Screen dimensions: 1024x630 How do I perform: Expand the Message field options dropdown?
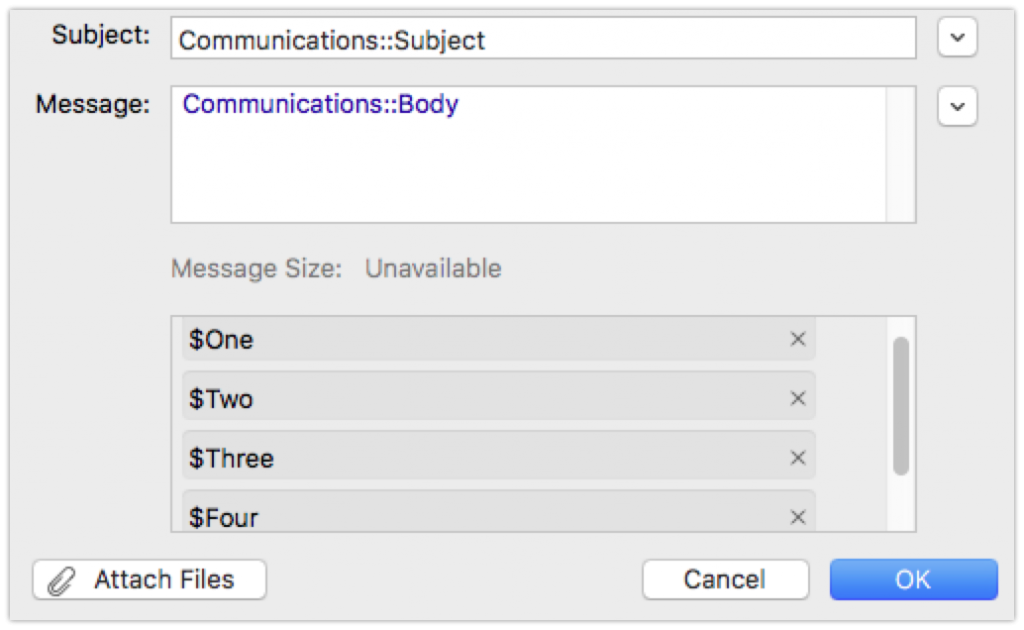(x=957, y=106)
